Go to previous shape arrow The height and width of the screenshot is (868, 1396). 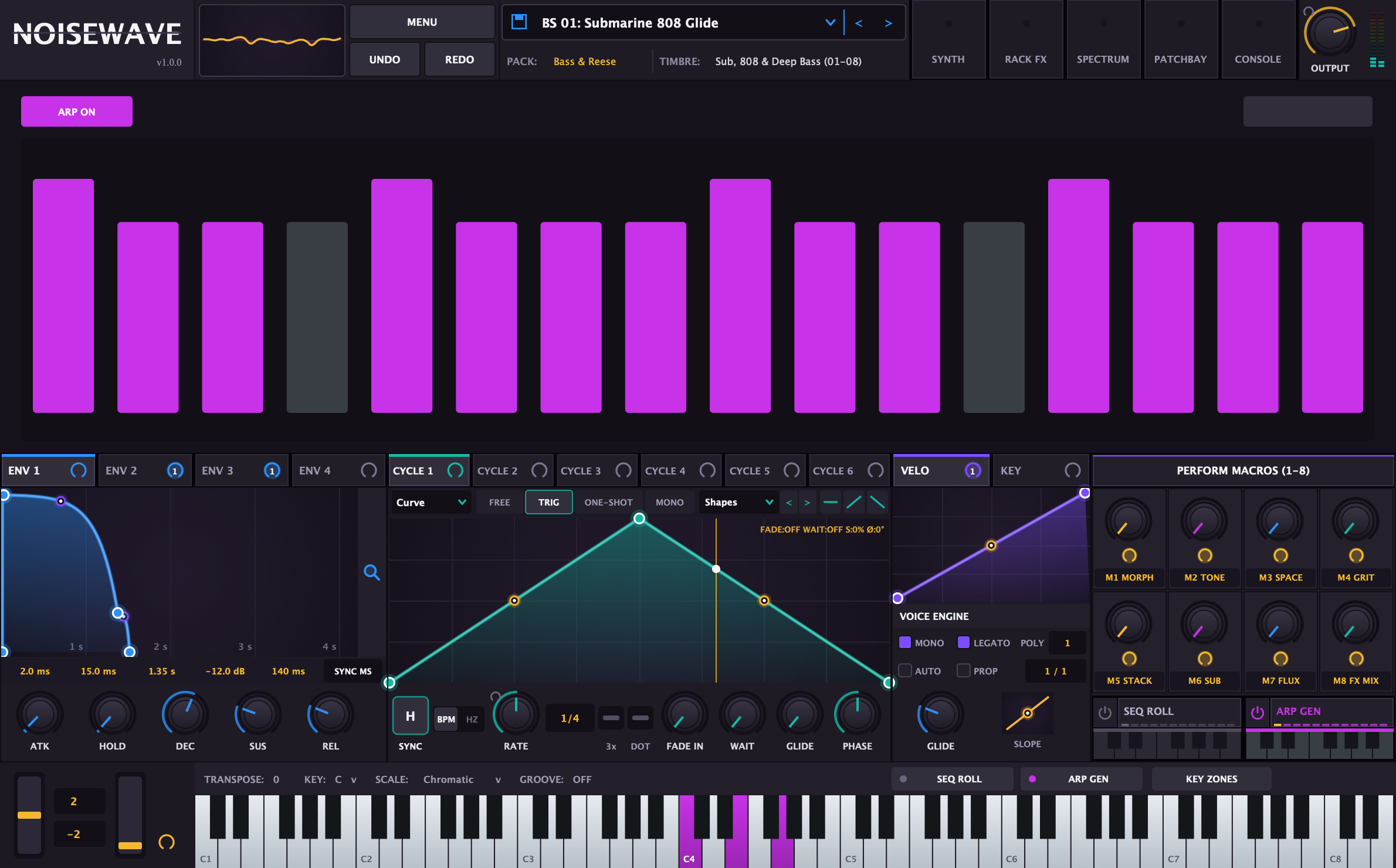[789, 503]
